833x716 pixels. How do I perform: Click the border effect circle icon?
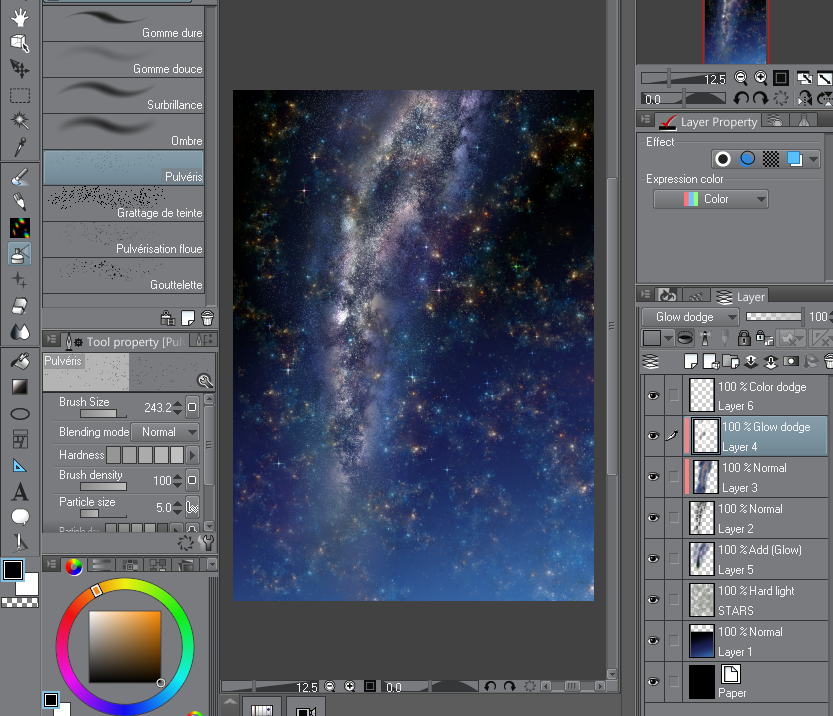[x=722, y=159]
